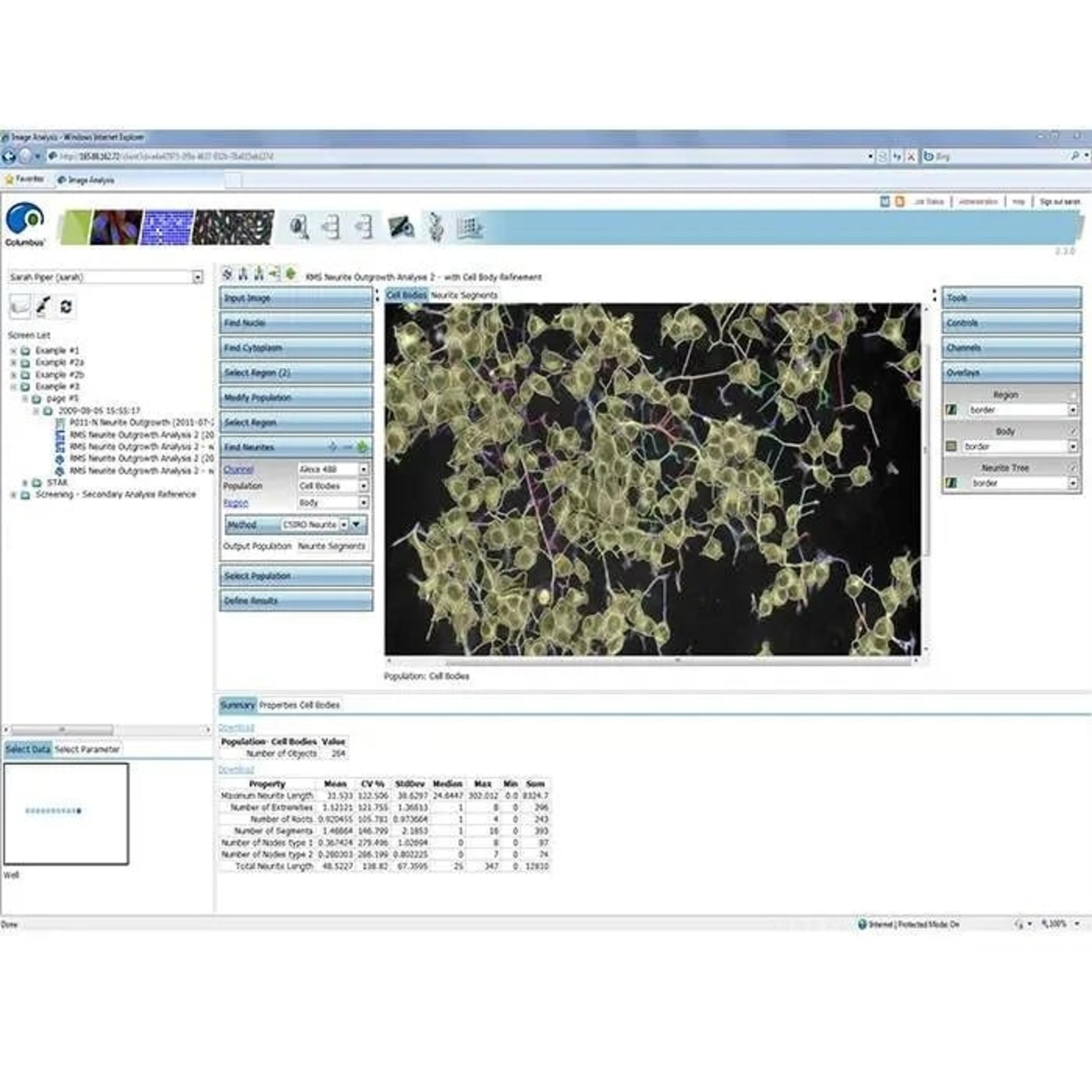Click the magnifier image search toolbar icon
This screenshot has width=1092, height=1092.
[298, 227]
